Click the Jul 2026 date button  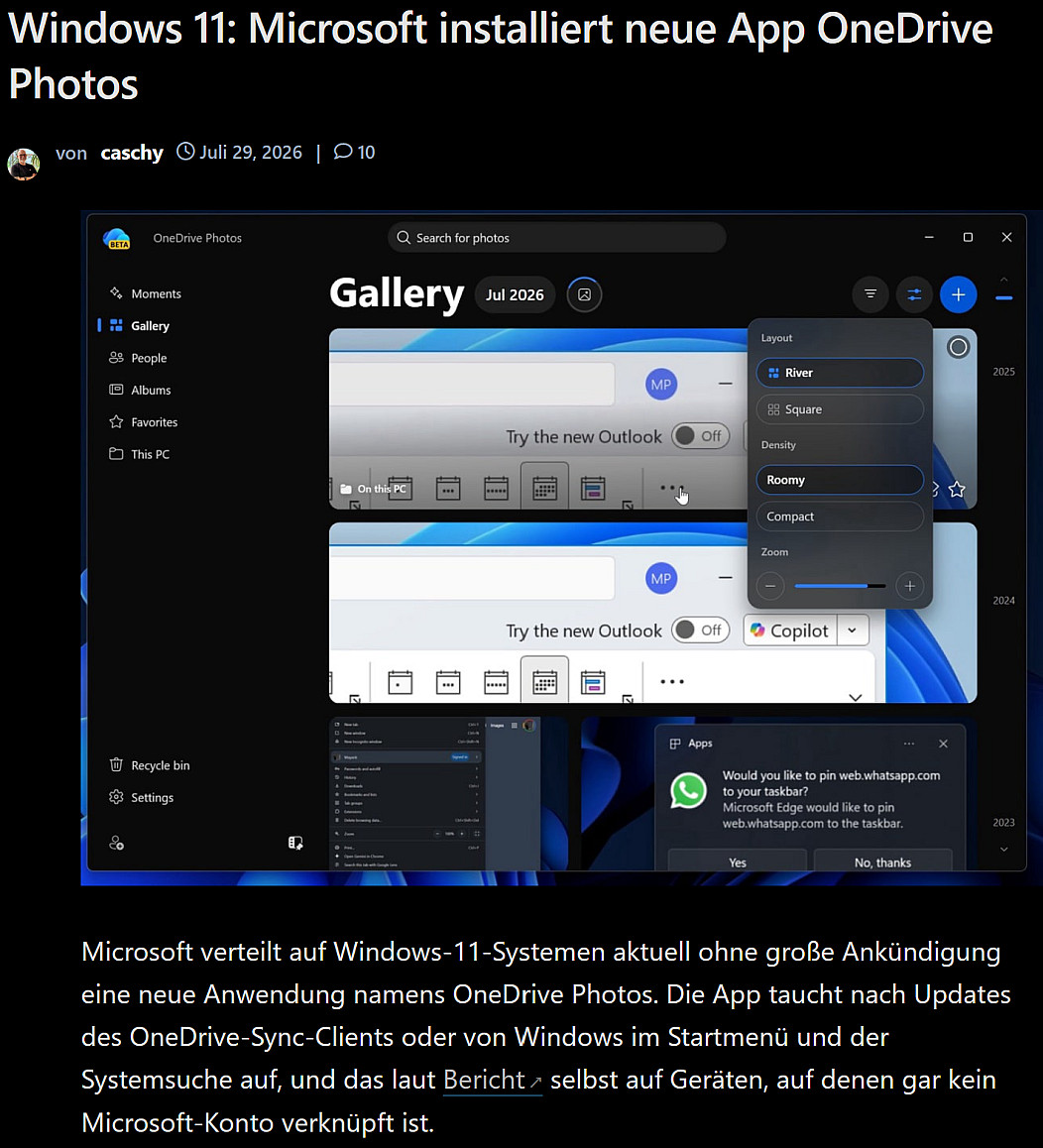click(515, 295)
